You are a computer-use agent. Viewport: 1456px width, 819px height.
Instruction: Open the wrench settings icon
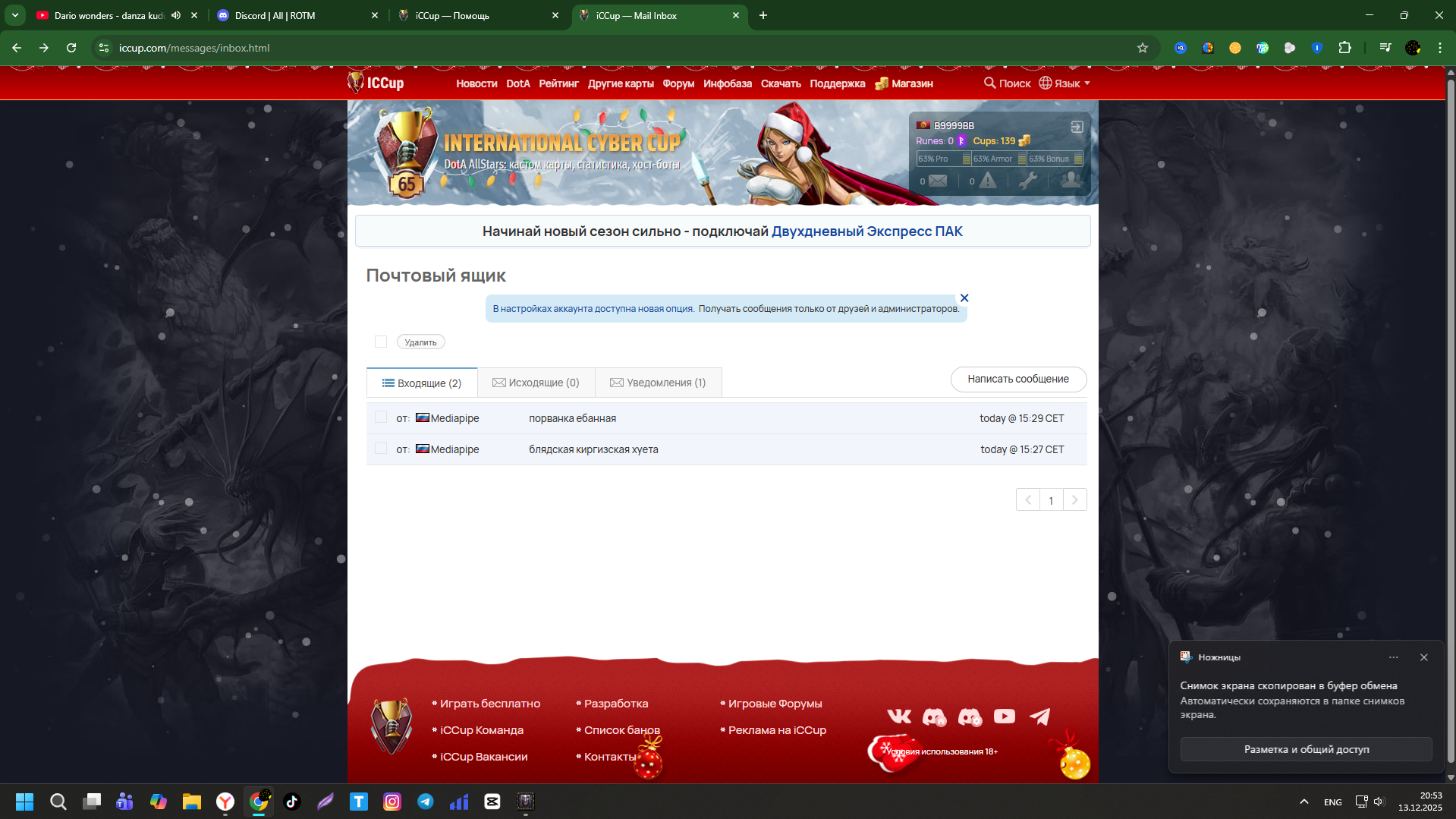point(1027,181)
